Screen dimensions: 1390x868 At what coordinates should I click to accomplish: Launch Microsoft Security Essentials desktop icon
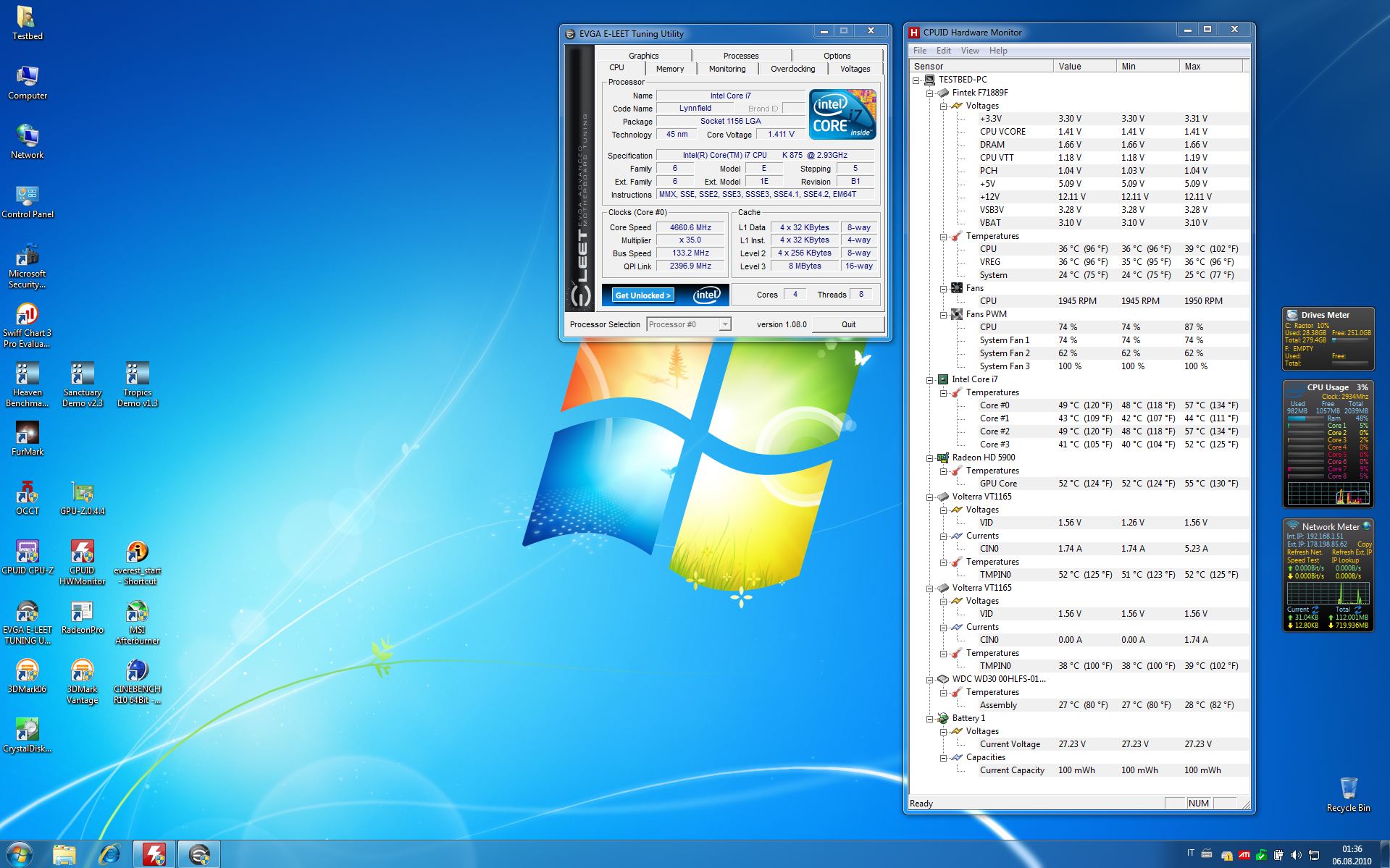[x=27, y=266]
